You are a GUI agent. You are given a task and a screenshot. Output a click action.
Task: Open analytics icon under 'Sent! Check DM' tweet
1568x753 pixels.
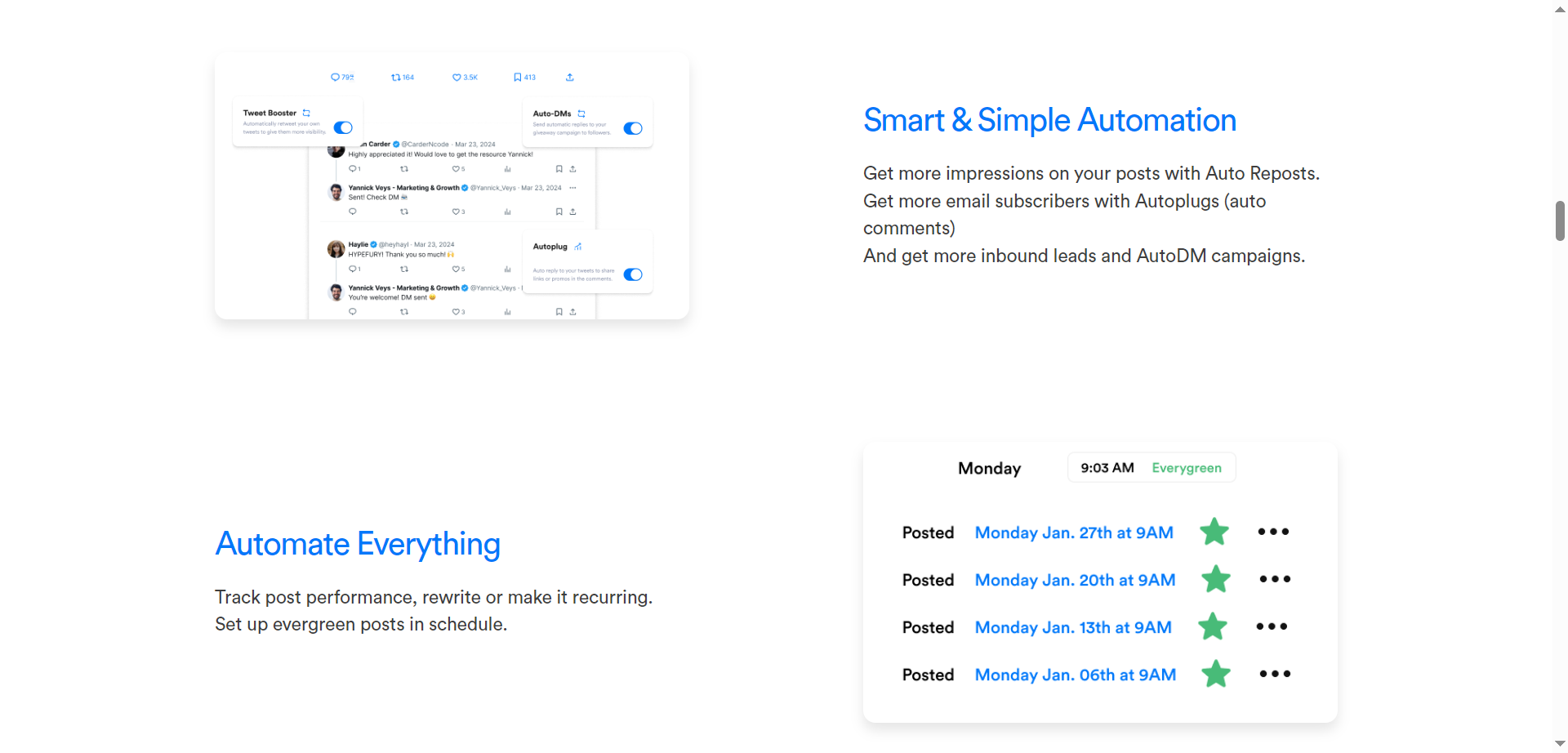(507, 212)
